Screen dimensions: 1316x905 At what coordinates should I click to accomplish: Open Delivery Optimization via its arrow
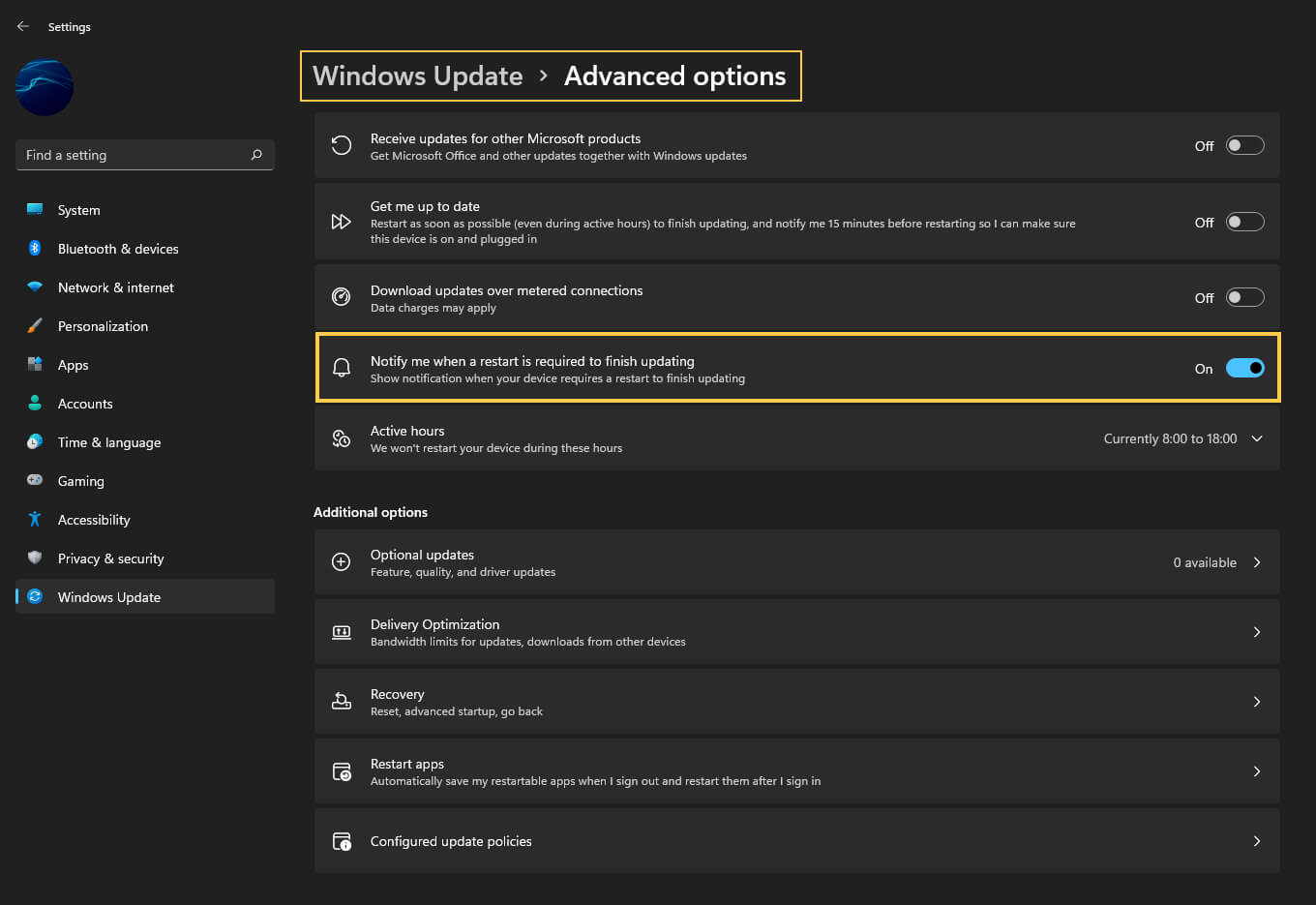pos(1257,632)
